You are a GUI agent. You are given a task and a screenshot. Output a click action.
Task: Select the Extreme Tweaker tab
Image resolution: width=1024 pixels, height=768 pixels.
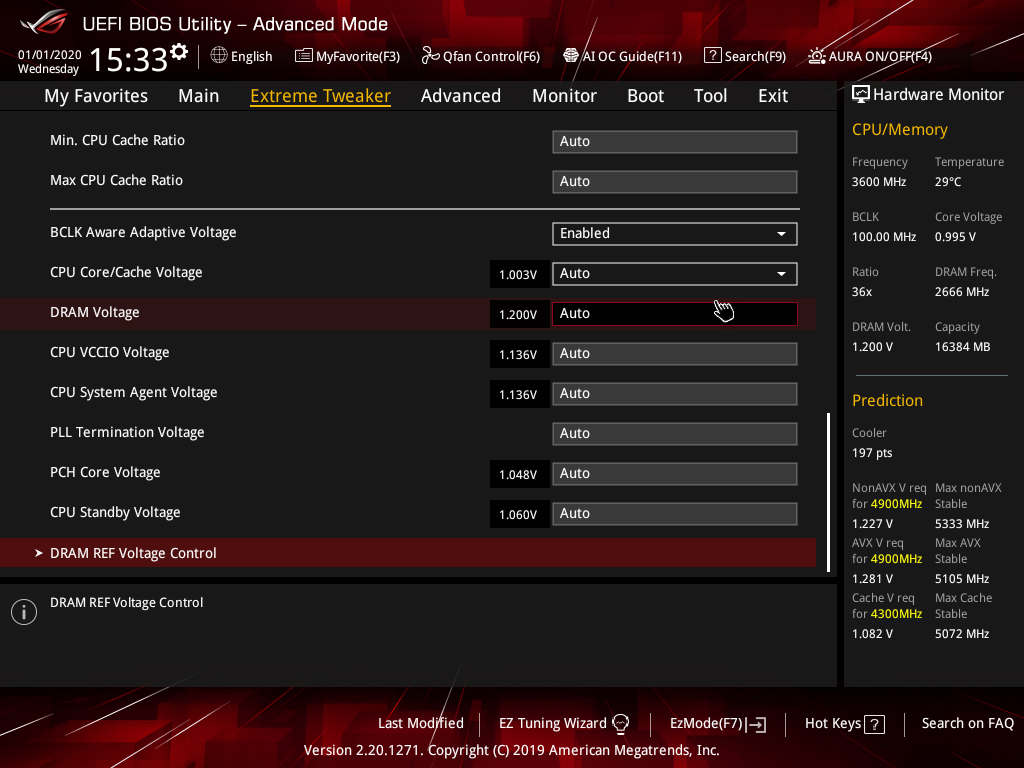pos(321,96)
